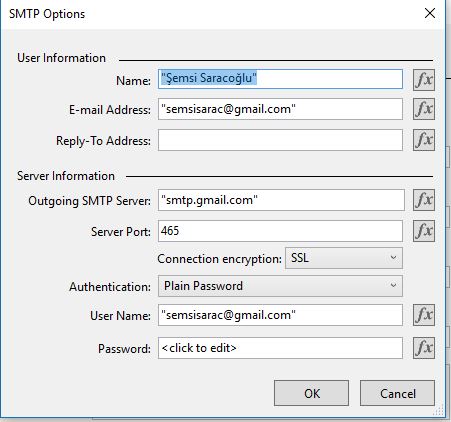Image resolution: width=451 pixels, height=422 pixels.
Task: Open the fx expression editor for Reply-To Address
Action: (424, 140)
